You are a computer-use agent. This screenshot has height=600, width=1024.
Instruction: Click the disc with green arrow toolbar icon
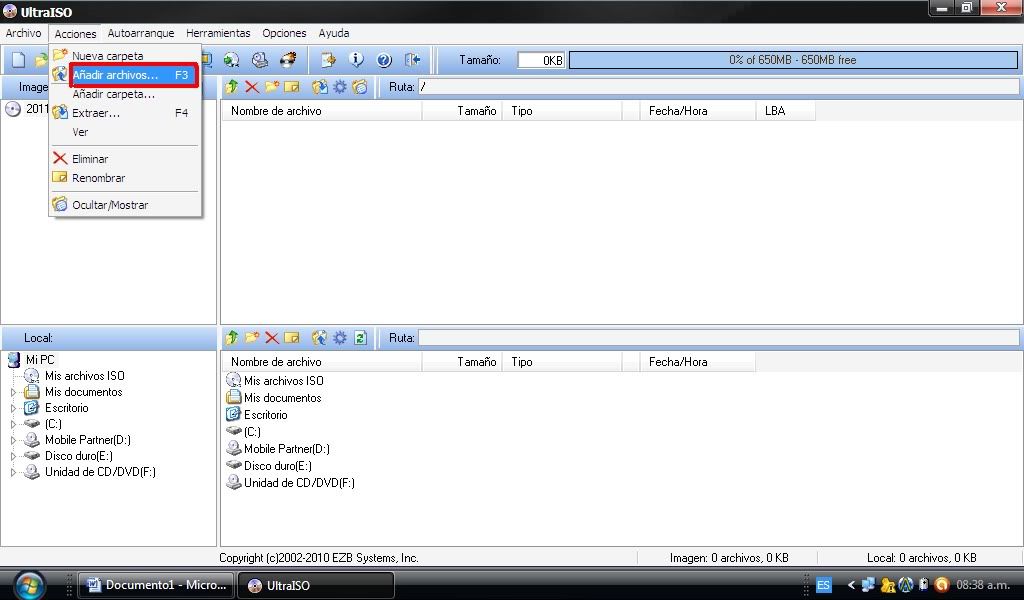point(231,60)
